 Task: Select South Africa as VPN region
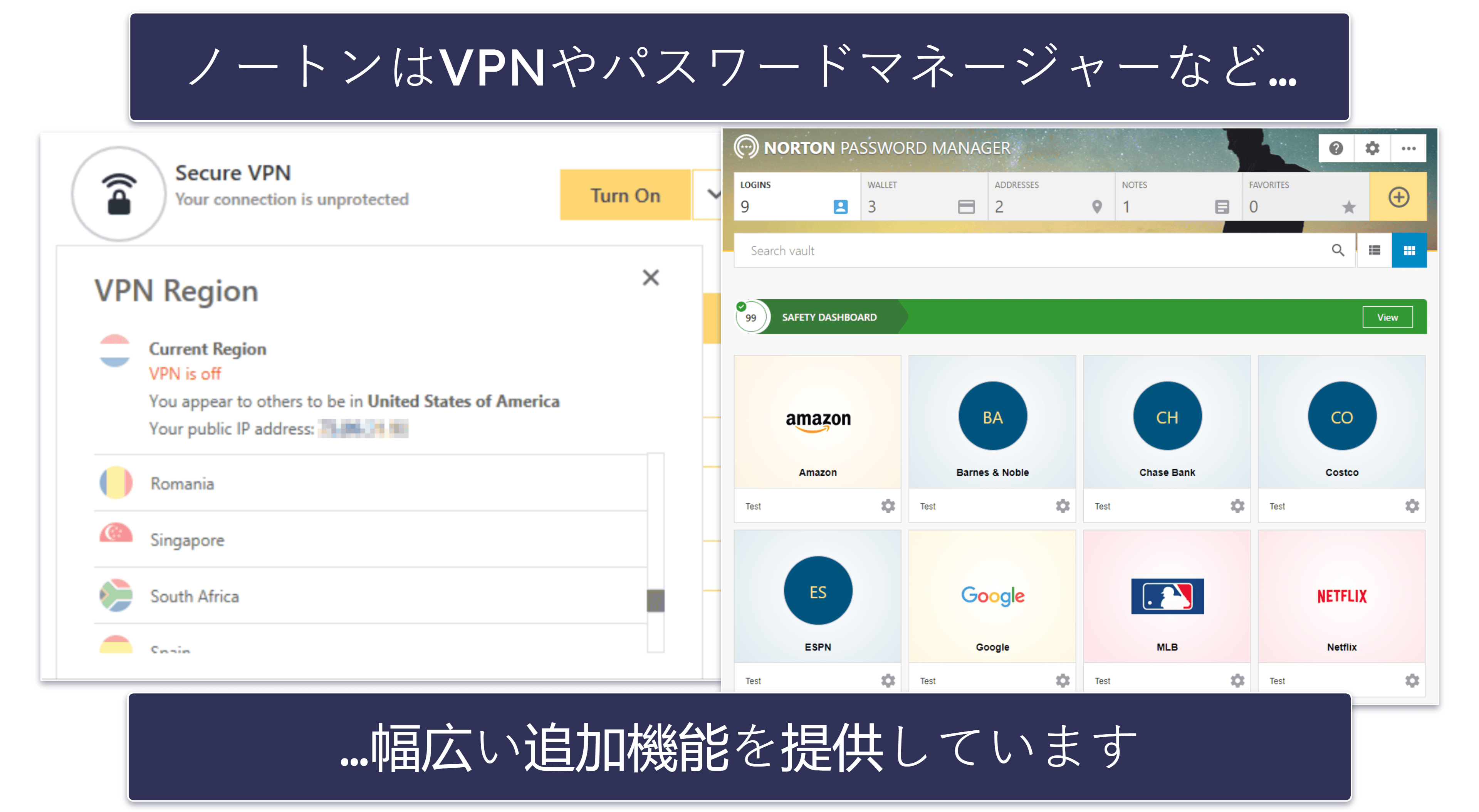pyautogui.click(x=371, y=596)
